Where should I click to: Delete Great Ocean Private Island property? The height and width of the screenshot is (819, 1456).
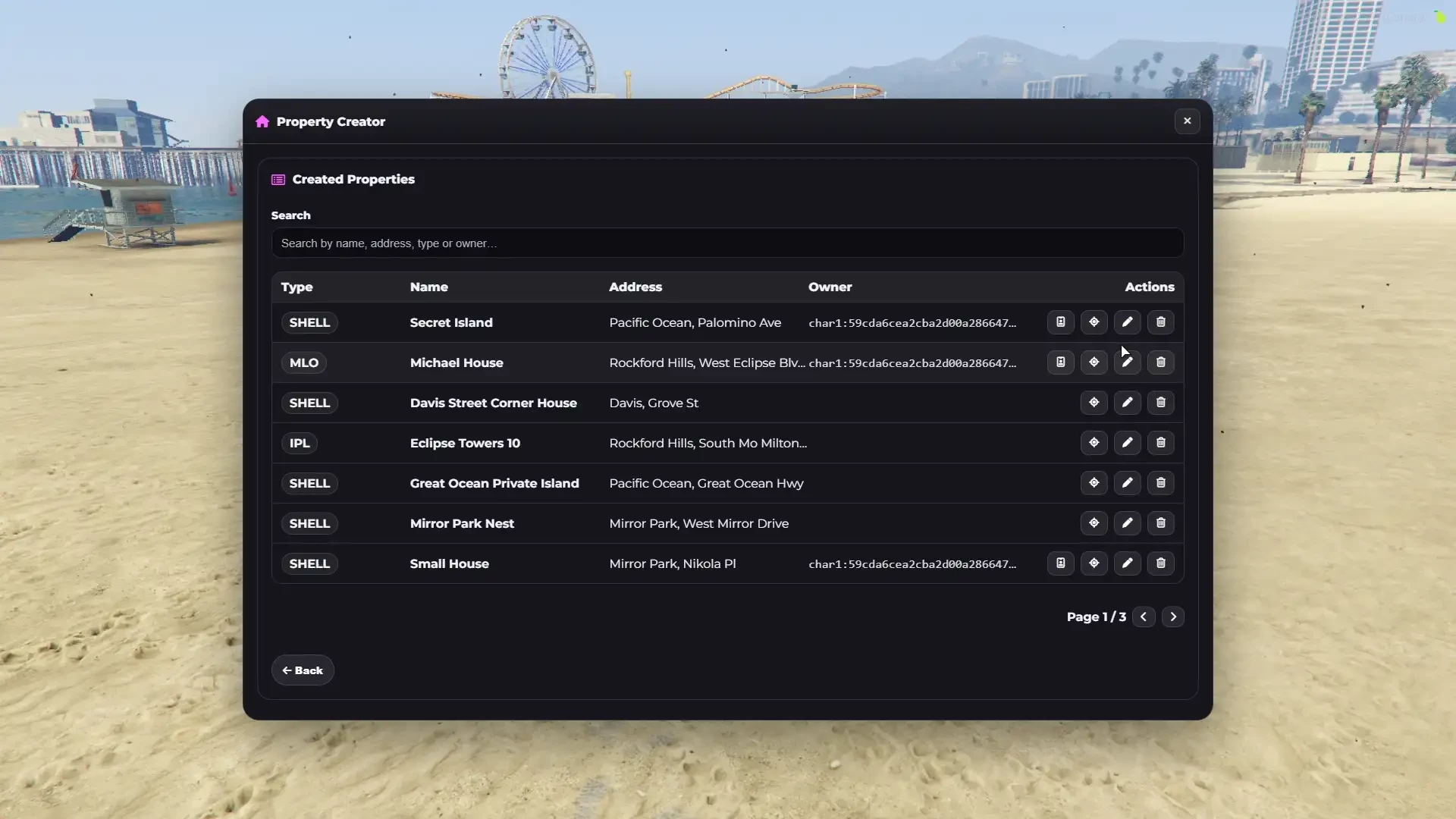click(x=1160, y=483)
